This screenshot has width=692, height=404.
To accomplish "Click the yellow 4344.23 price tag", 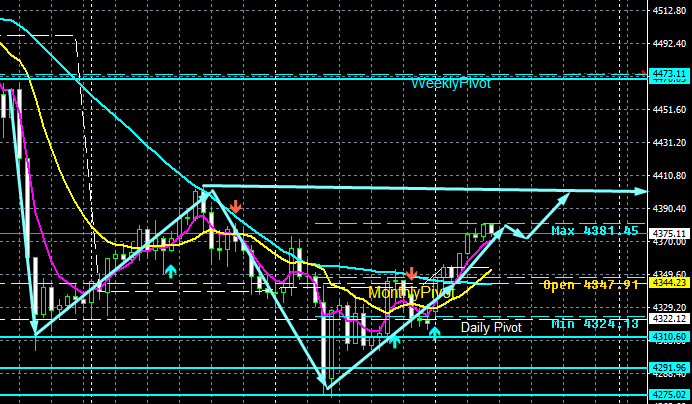I will click(669, 283).
